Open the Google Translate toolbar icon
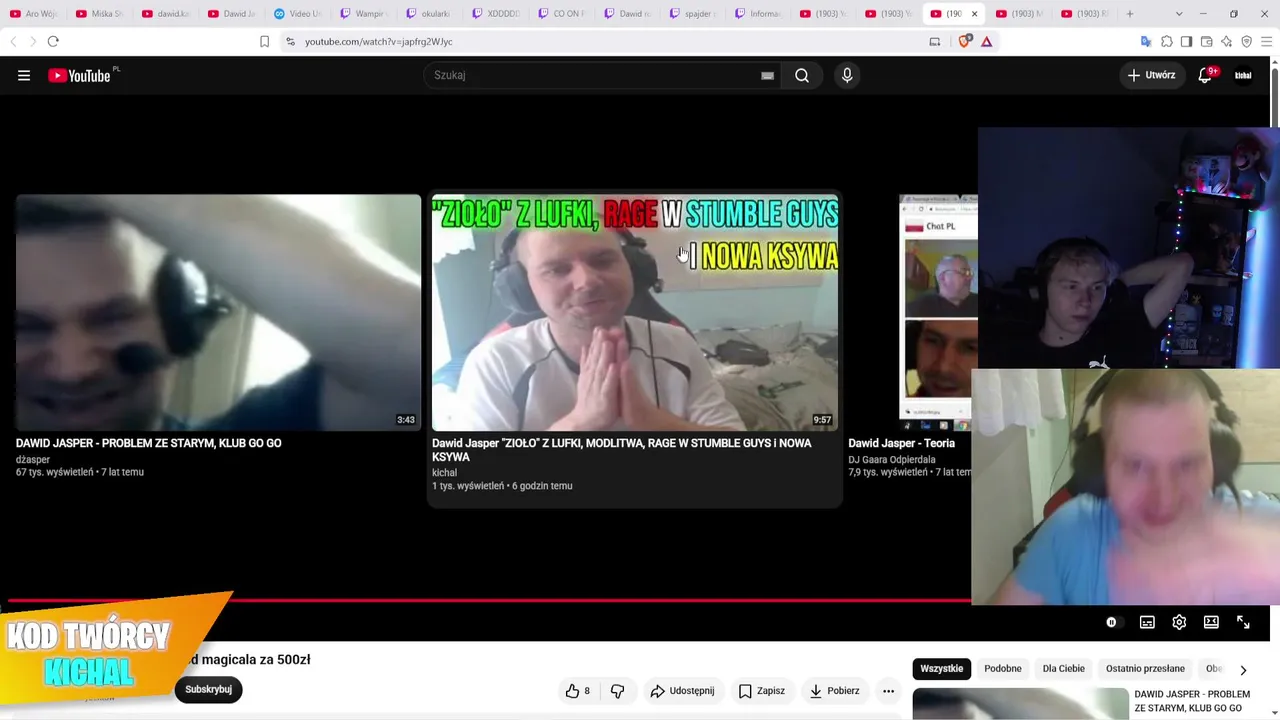The image size is (1280, 720). 1146,41
